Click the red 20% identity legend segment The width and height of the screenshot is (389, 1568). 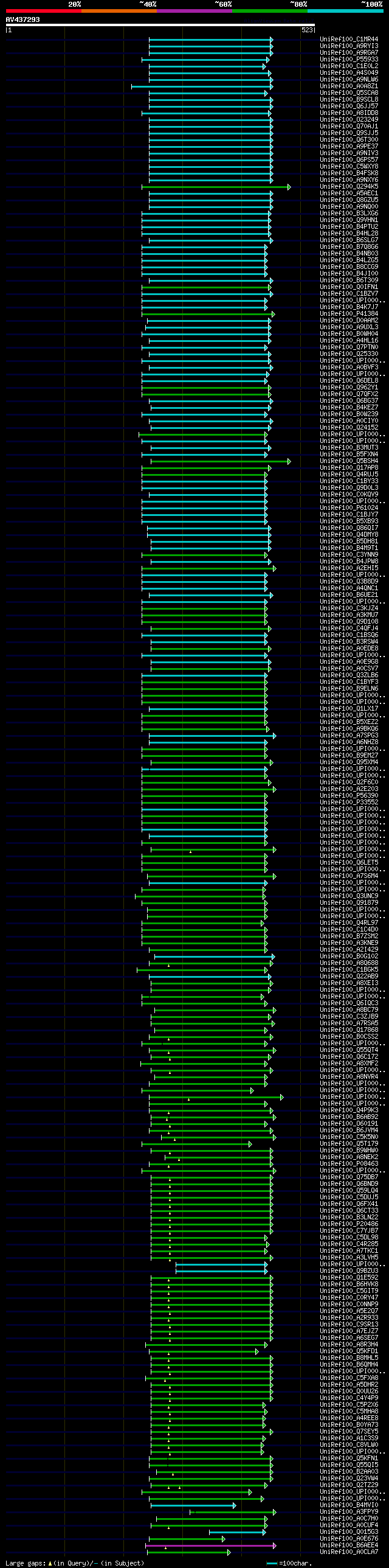[43, 11]
